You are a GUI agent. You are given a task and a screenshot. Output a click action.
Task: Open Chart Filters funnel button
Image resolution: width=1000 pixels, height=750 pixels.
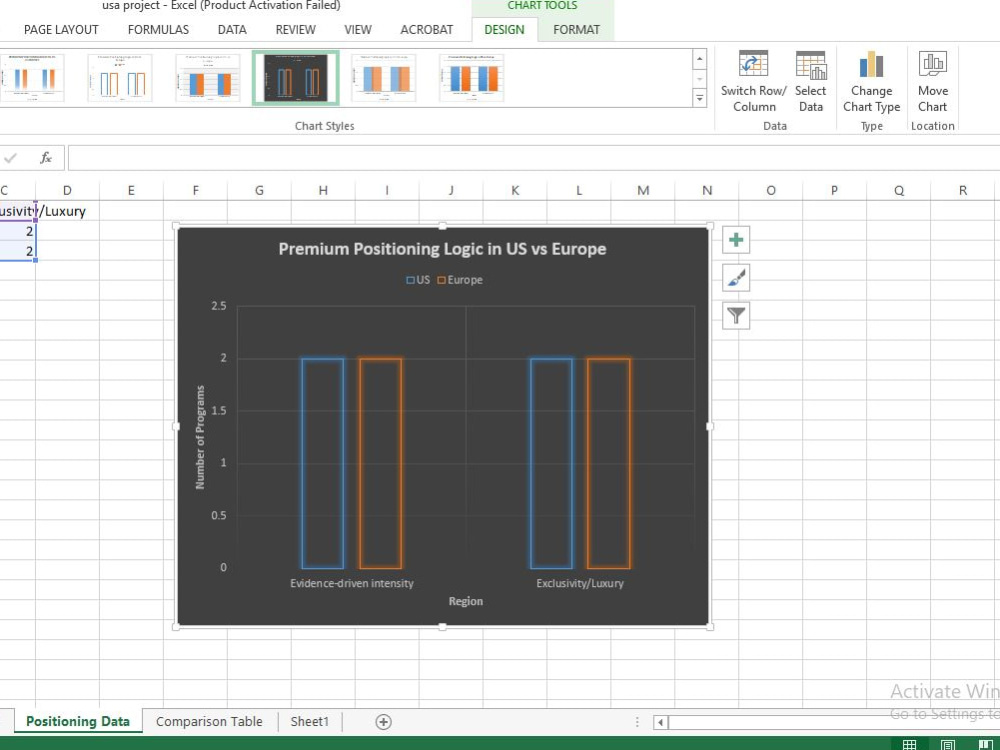[736, 316]
